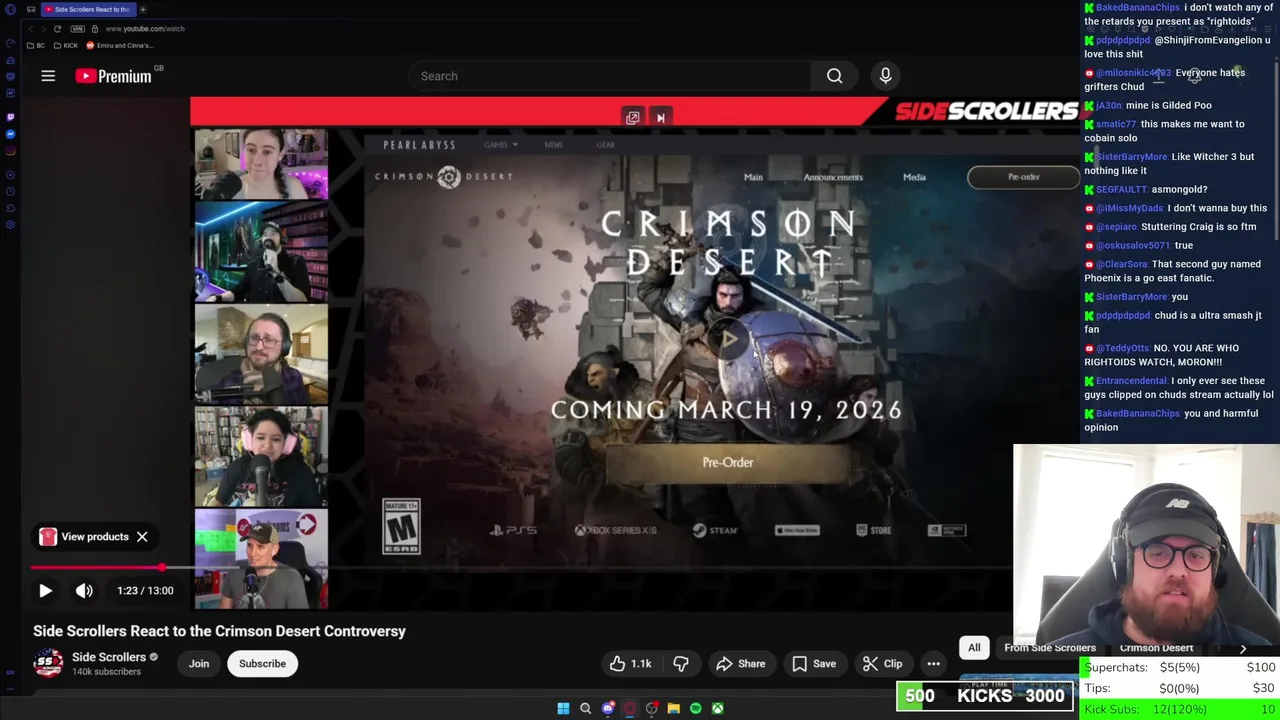Viewport: 1280px width, 720px height.
Task: Open the browser sidebar Settings gear
Action: pos(10,225)
